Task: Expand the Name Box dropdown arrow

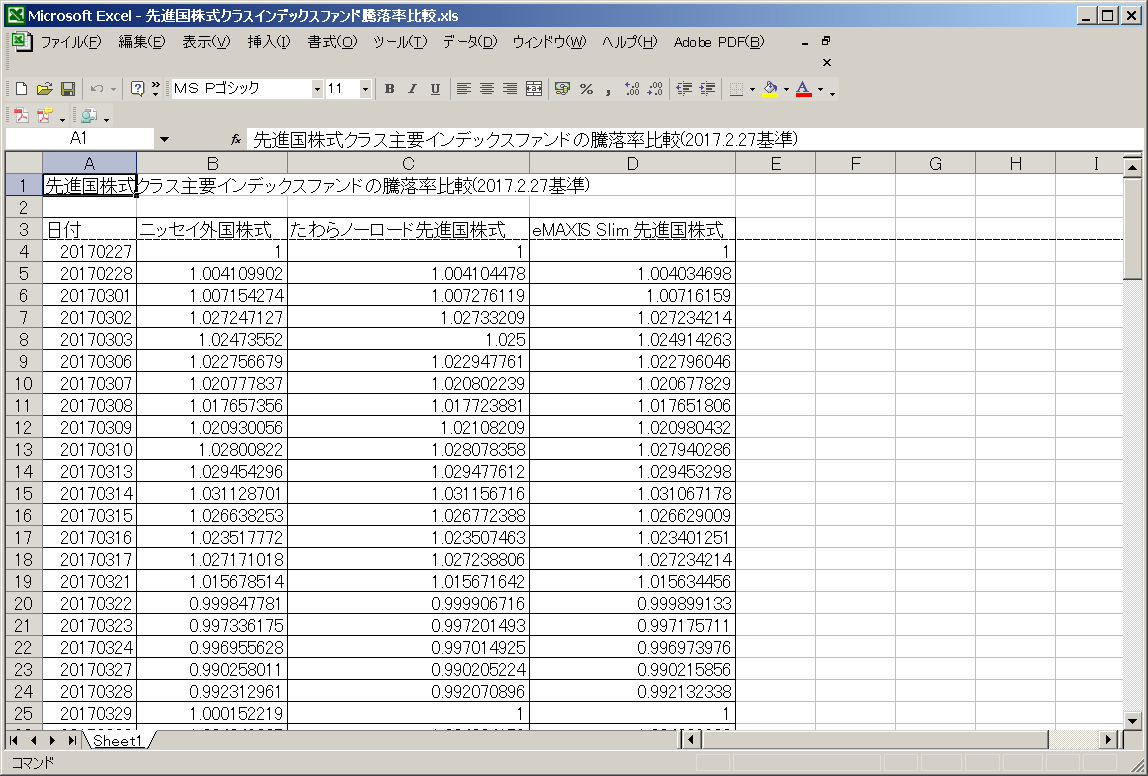Action: click(x=164, y=138)
